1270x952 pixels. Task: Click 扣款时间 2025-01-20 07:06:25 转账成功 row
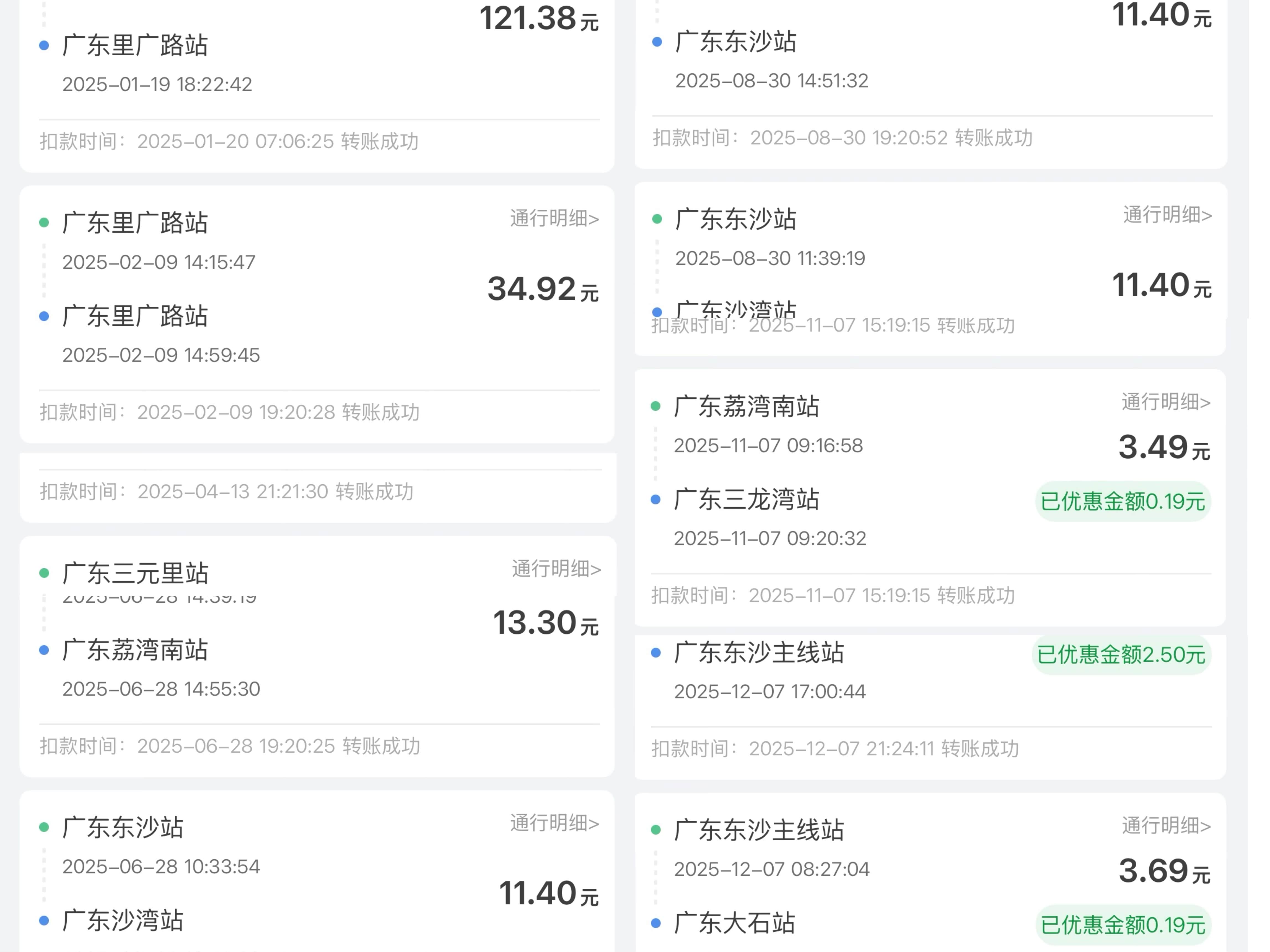coord(229,141)
